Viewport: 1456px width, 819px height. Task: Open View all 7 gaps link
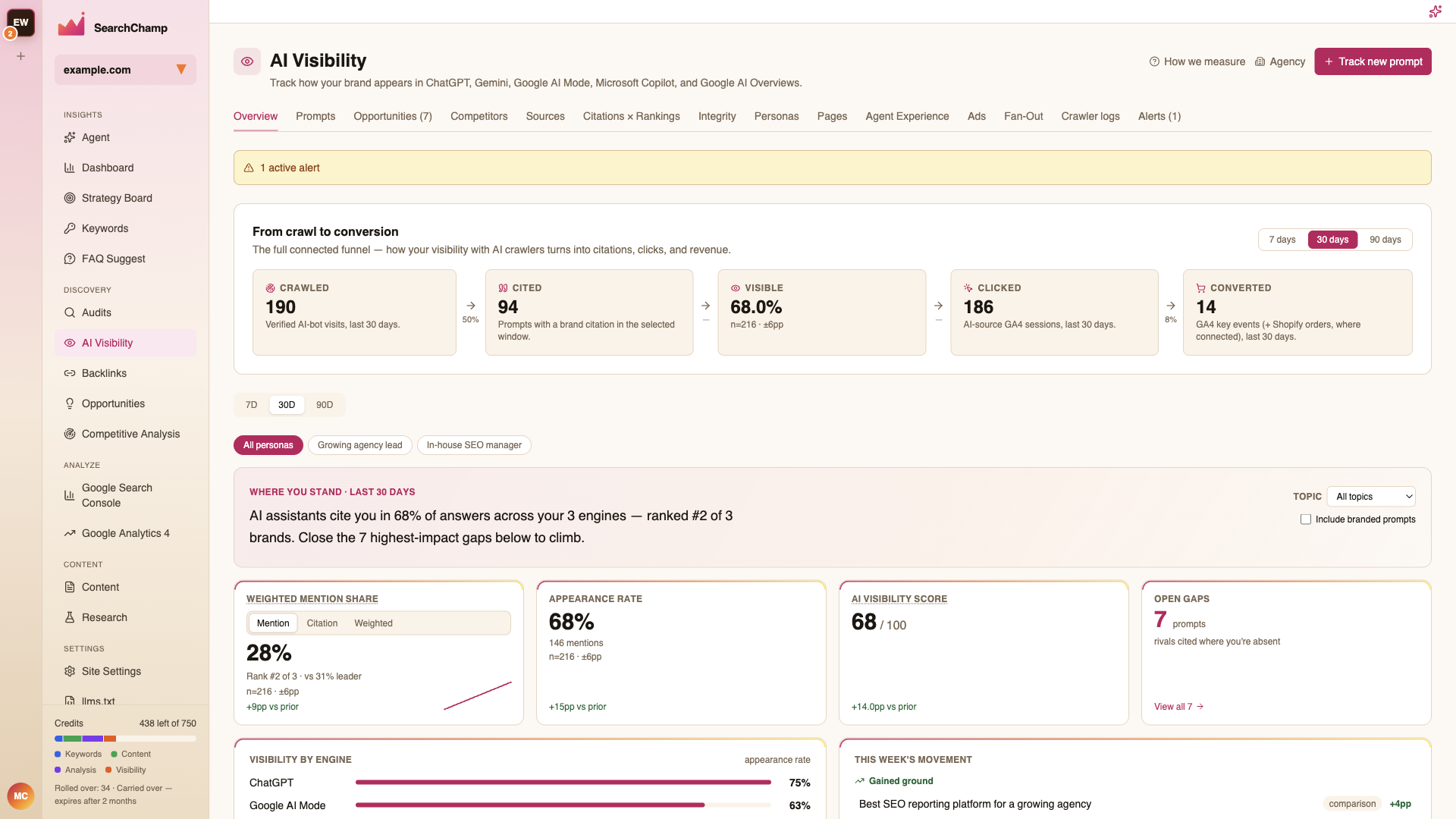(1178, 707)
